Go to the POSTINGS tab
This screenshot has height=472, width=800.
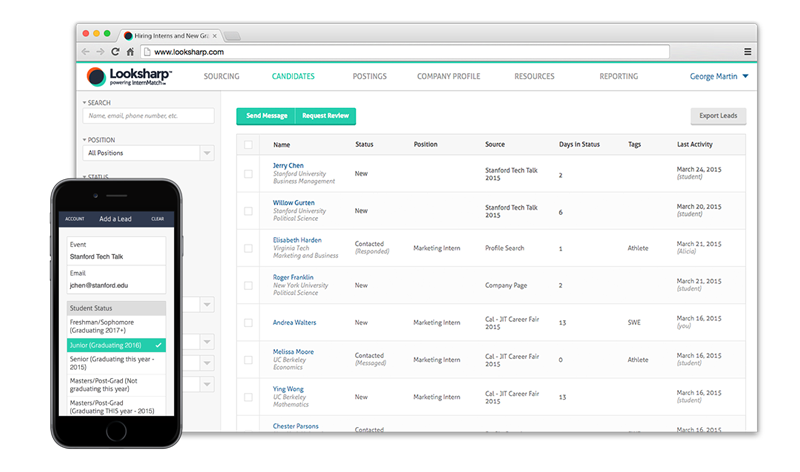click(369, 76)
